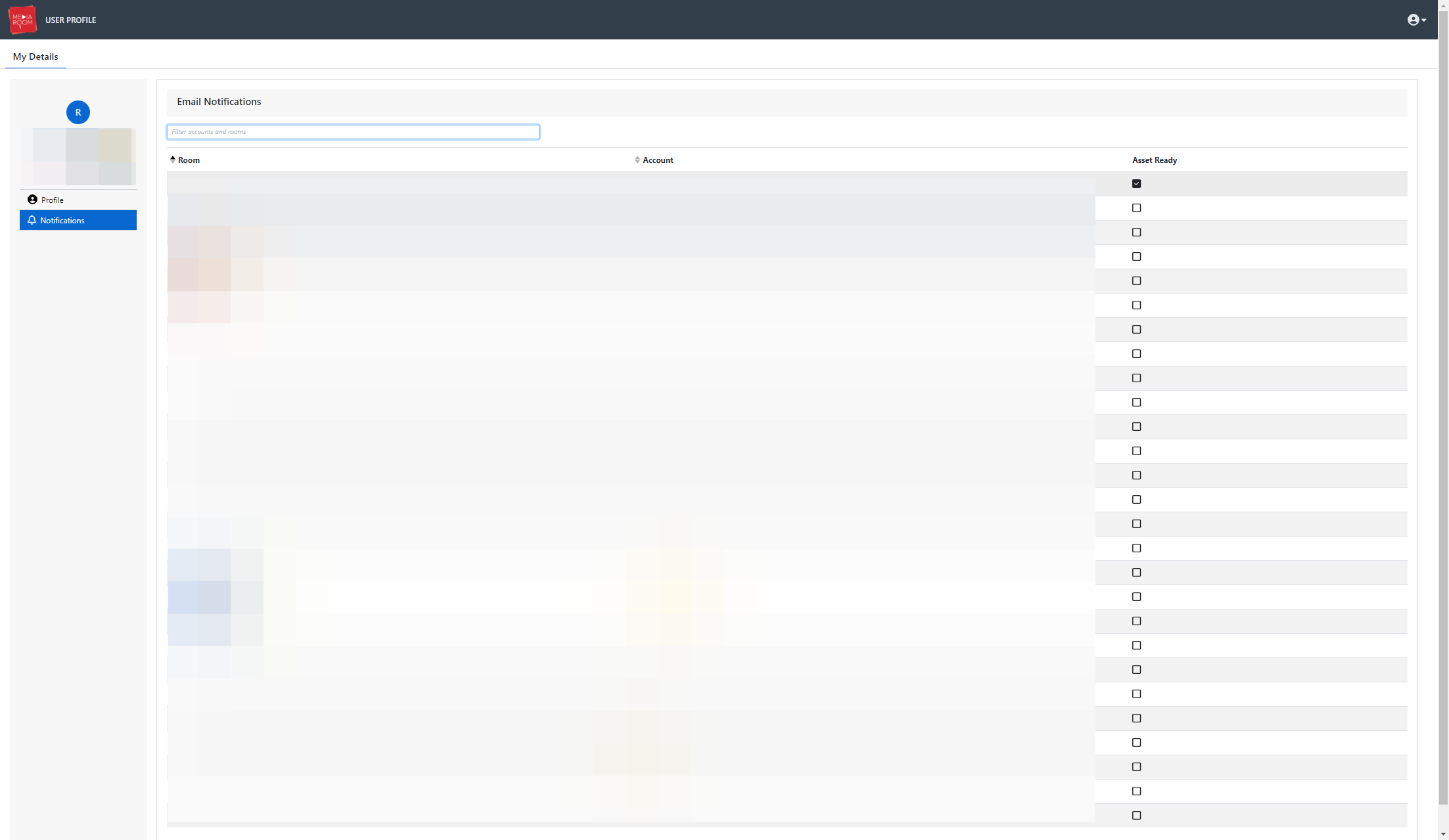1449x840 pixels.
Task: Sort the table by Room column
Action: click(x=185, y=160)
